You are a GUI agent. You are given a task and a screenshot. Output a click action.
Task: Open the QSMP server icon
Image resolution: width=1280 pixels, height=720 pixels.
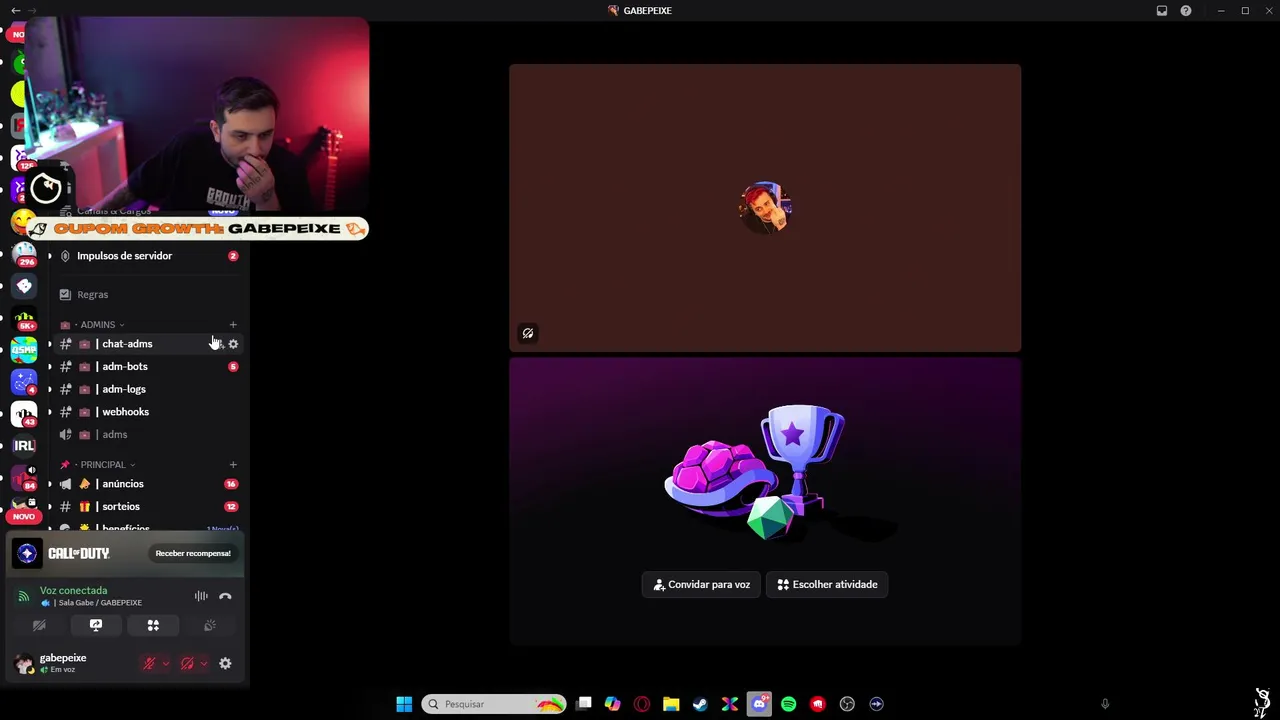24,349
